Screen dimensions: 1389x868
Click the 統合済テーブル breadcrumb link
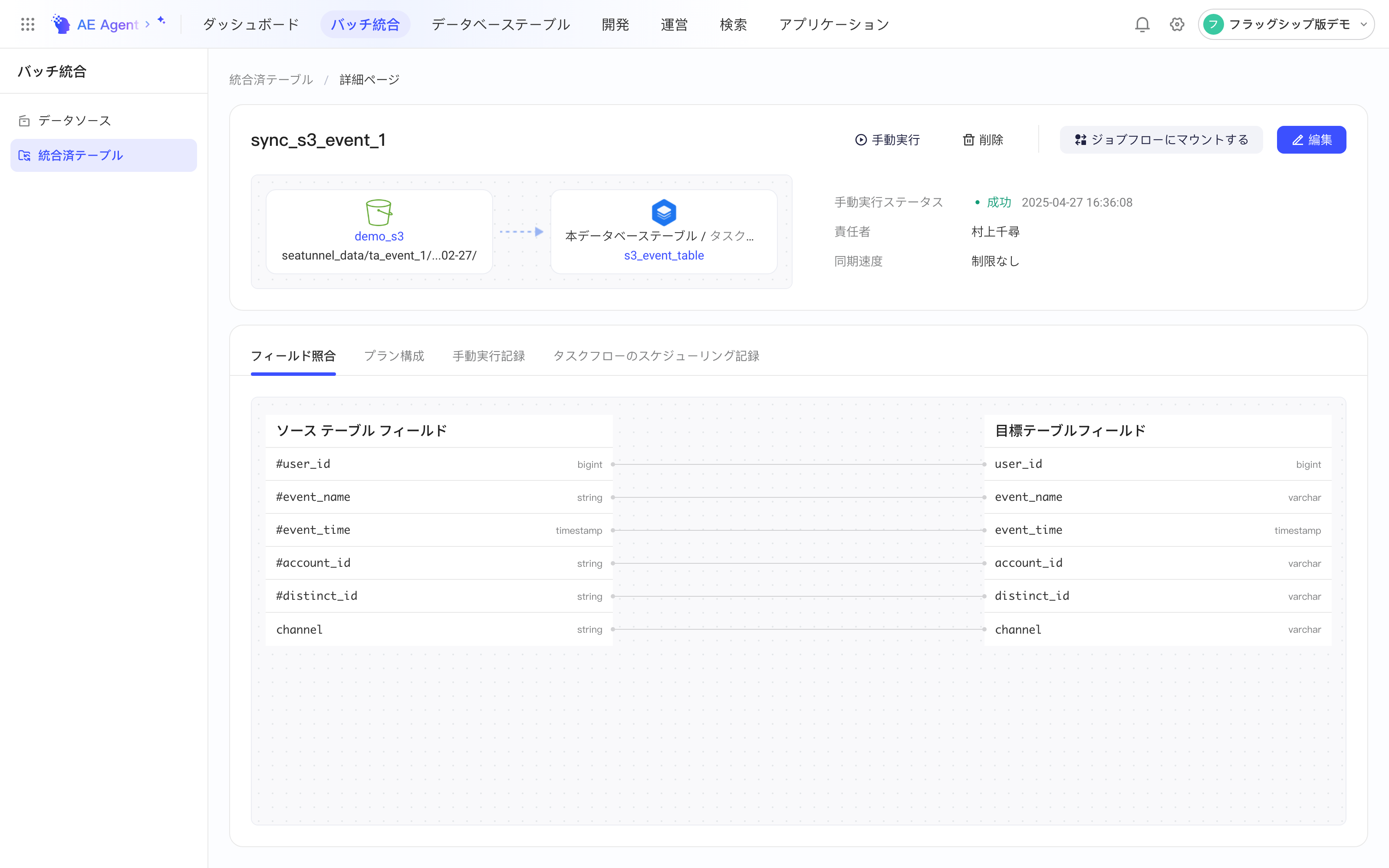coord(271,80)
